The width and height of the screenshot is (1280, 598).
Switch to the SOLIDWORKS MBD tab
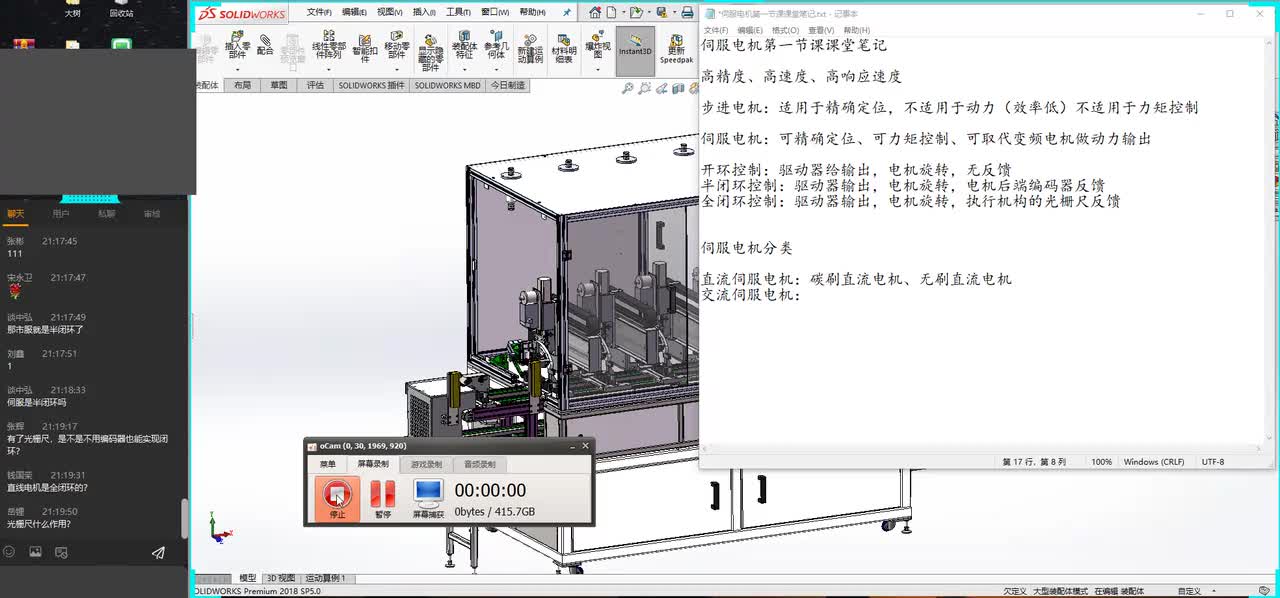[x=447, y=86]
